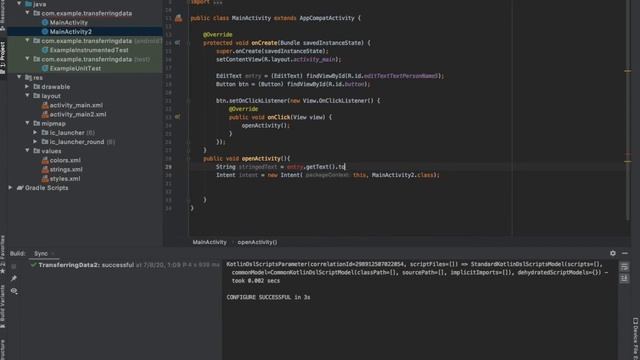The image size is (640, 360).
Task: Toggle the Project tool window tab
Action: tap(3, 58)
